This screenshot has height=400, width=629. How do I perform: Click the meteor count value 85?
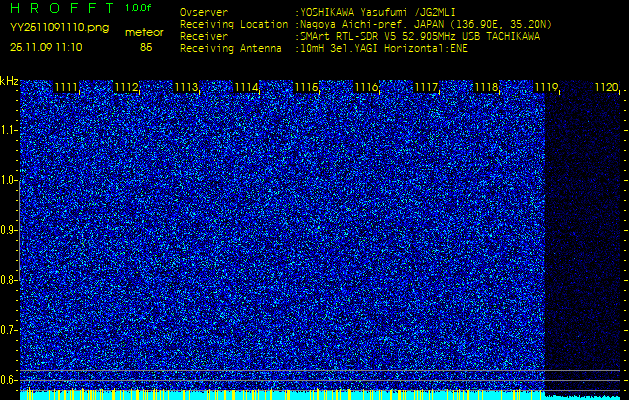tap(146, 47)
